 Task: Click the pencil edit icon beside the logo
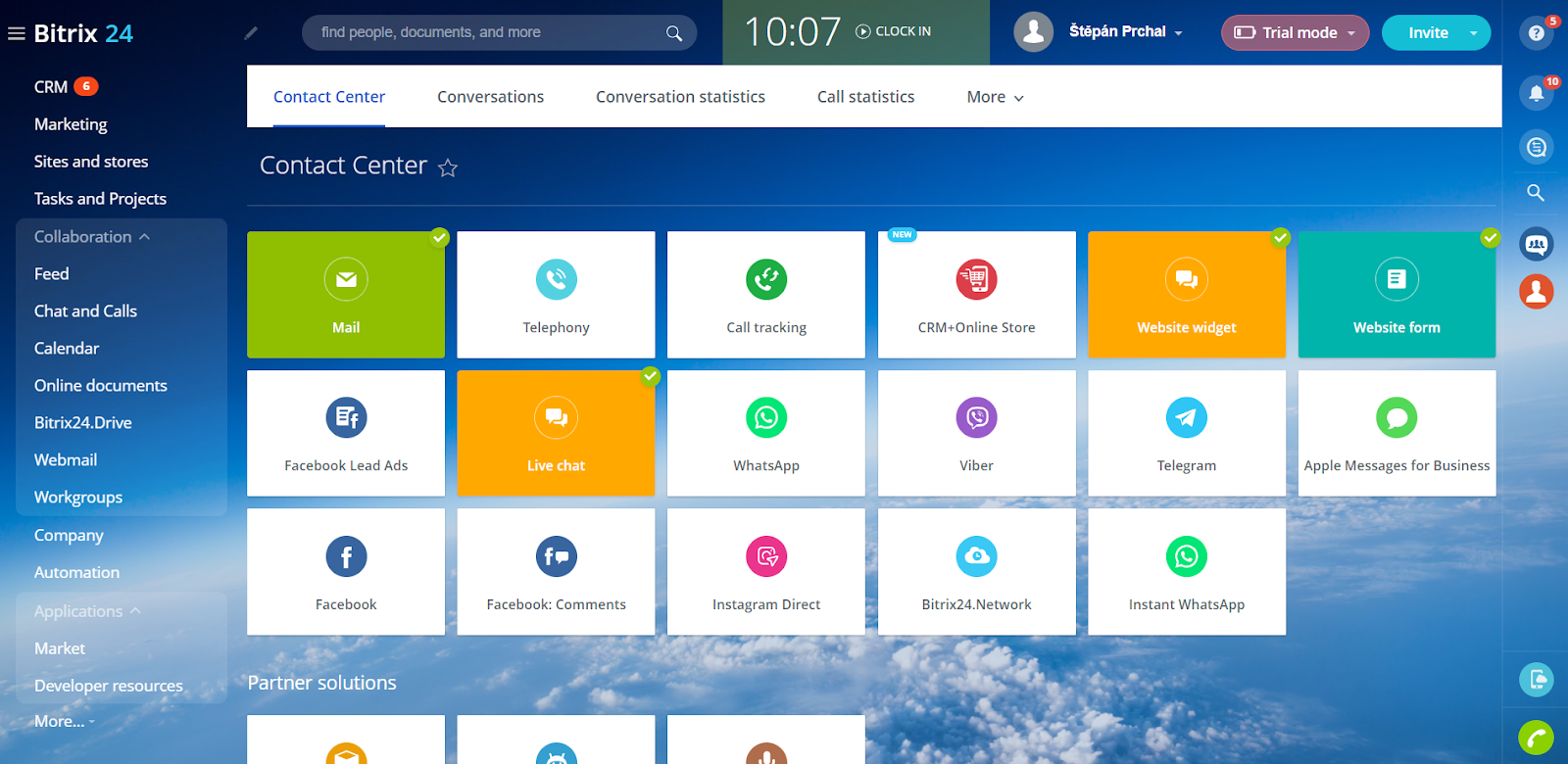[x=251, y=33]
